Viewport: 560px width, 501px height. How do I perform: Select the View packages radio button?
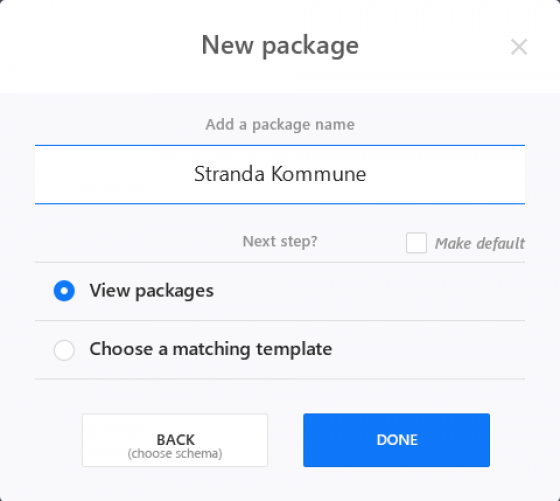tap(64, 291)
